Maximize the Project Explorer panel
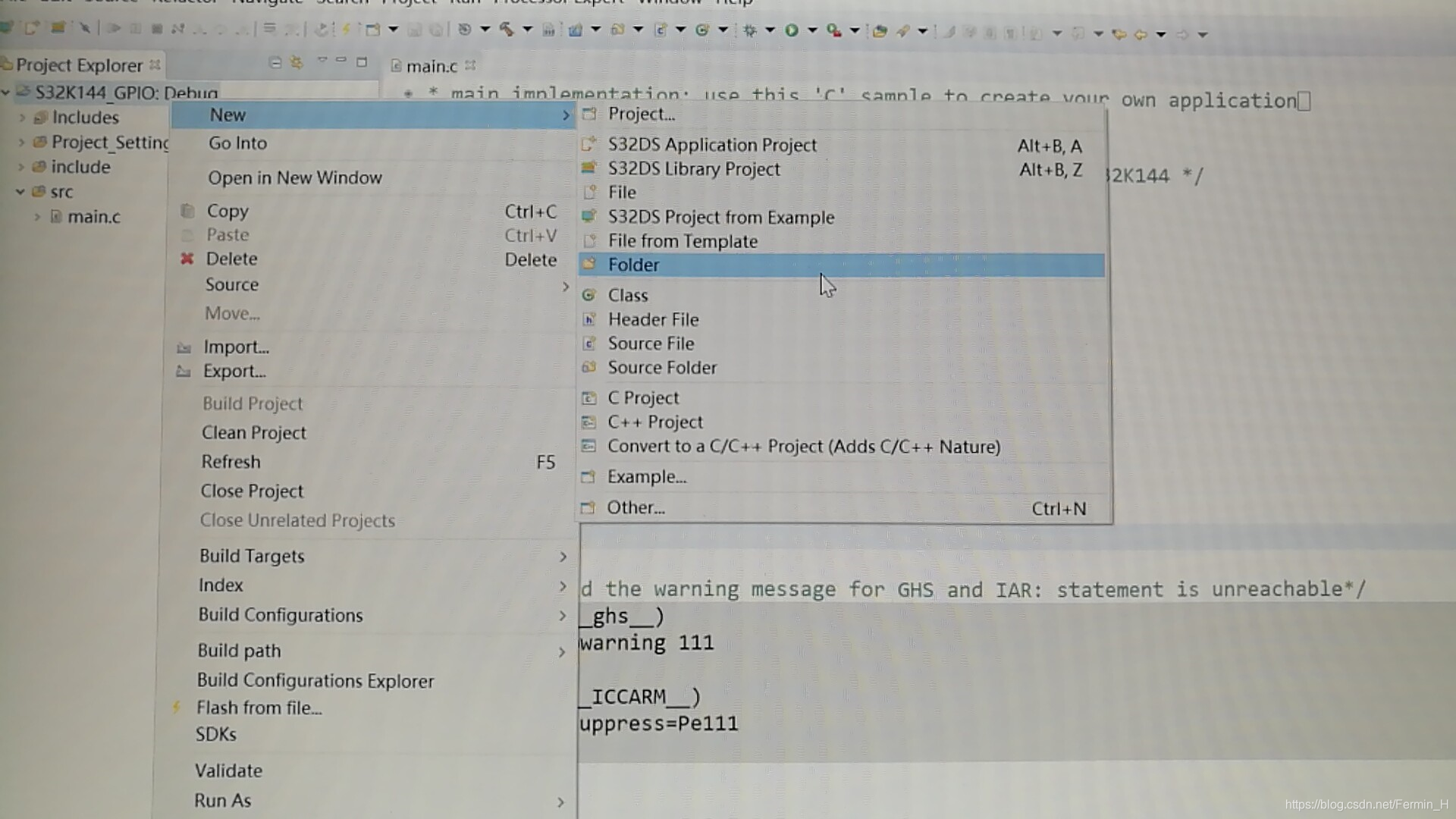 tap(362, 61)
